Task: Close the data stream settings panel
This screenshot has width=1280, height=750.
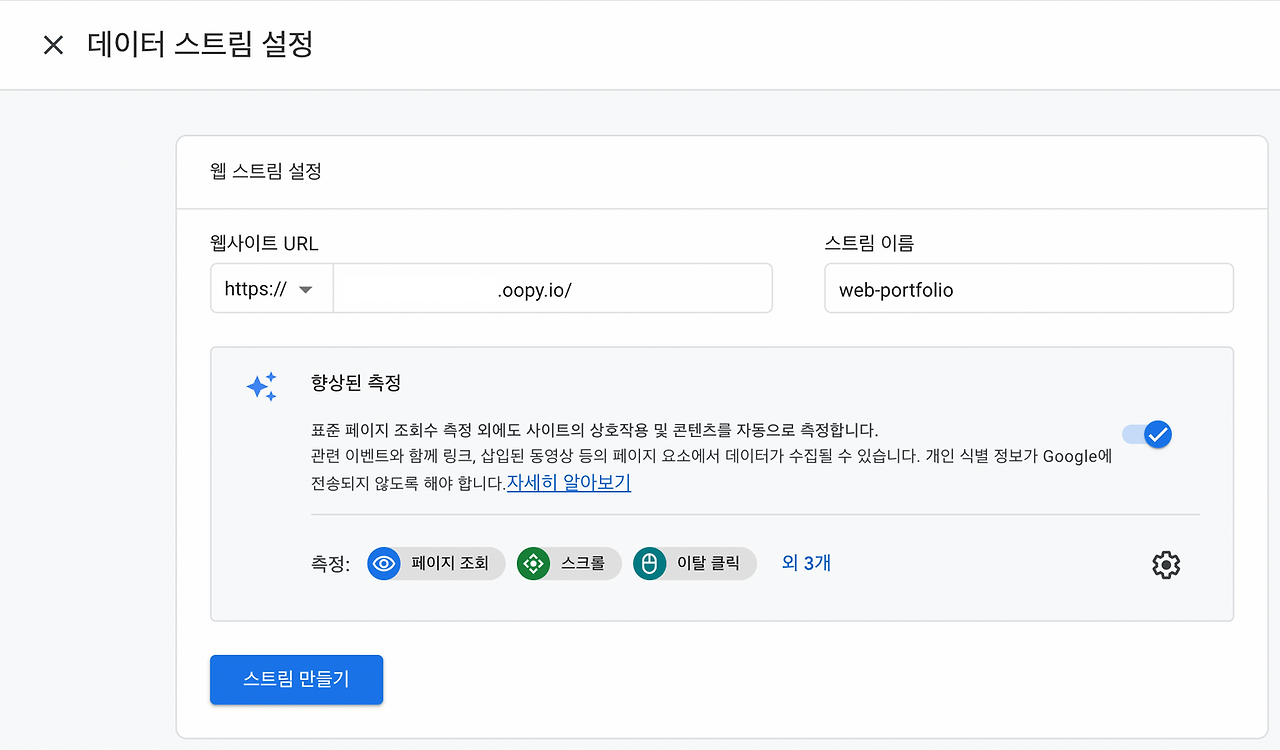Action: (53, 45)
